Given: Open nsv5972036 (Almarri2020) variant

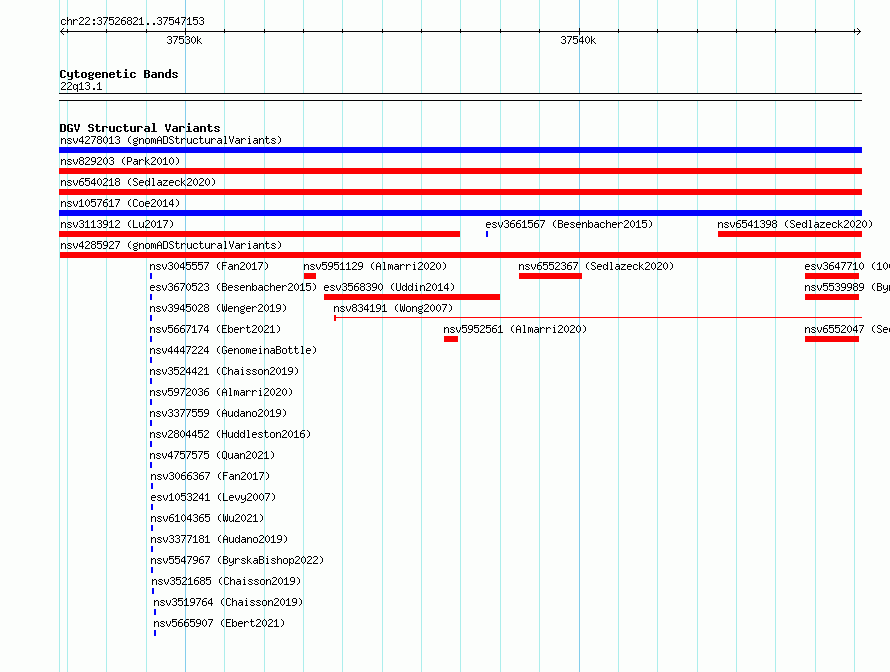Looking at the screenshot, I should pyautogui.click(x=221, y=392).
